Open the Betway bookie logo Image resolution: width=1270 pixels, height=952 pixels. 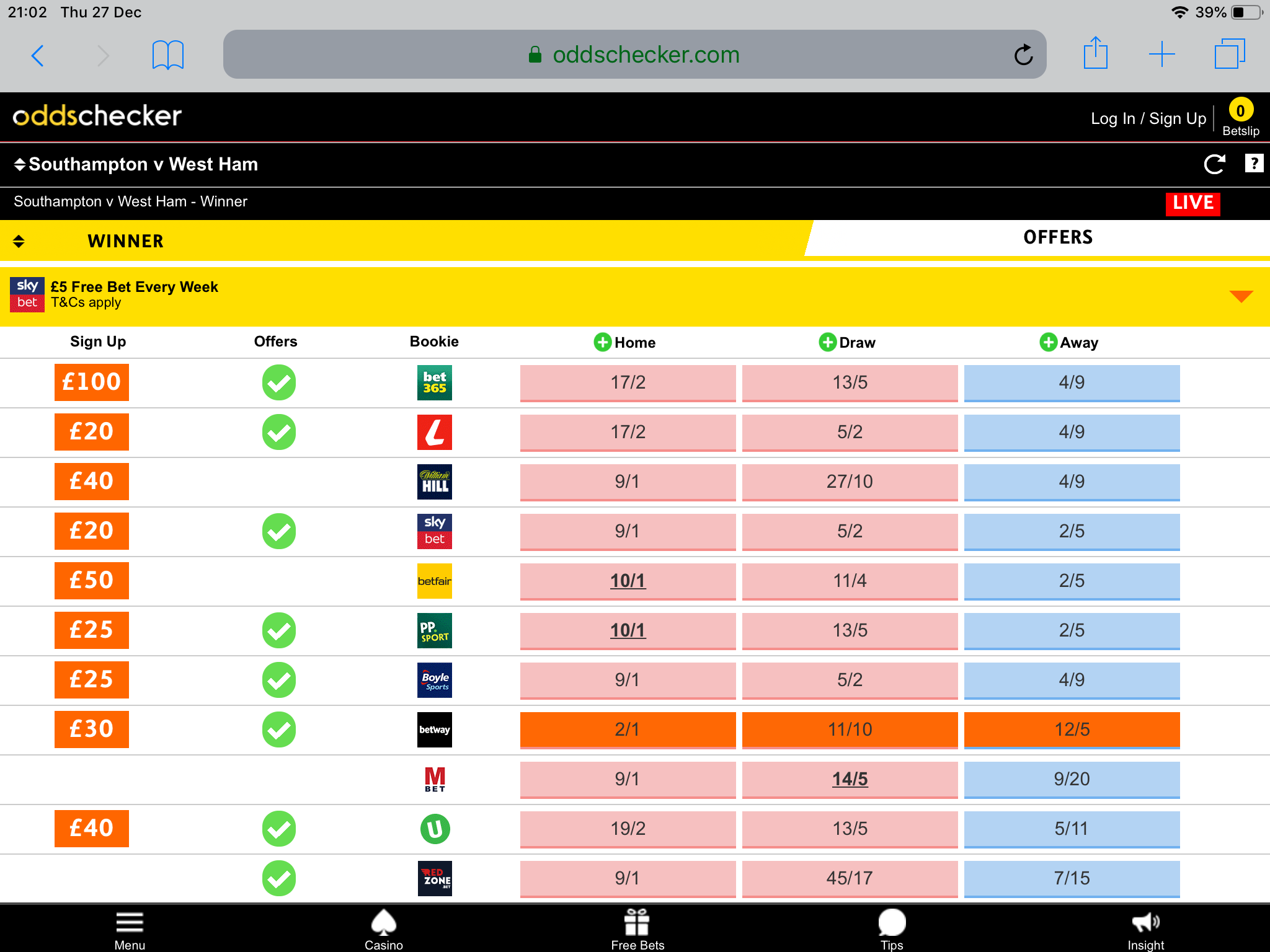pyautogui.click(x=435, y=729)
